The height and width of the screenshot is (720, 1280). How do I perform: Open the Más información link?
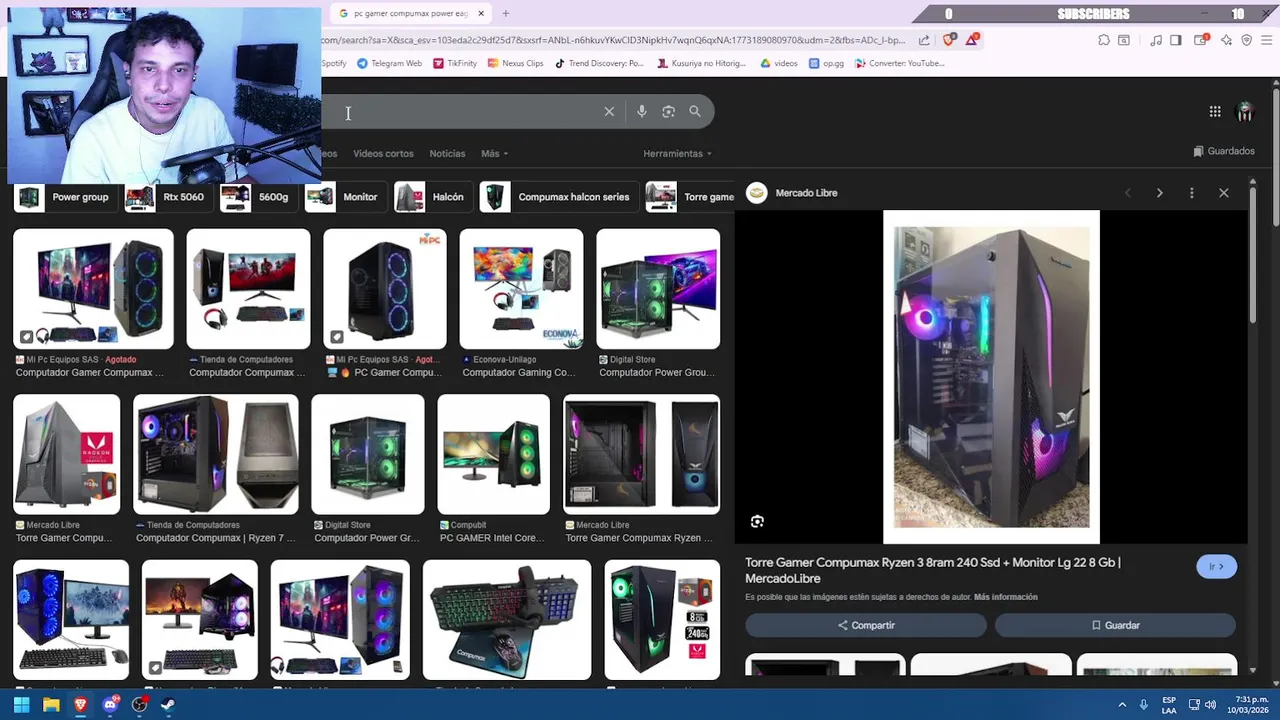[1006, 597]
